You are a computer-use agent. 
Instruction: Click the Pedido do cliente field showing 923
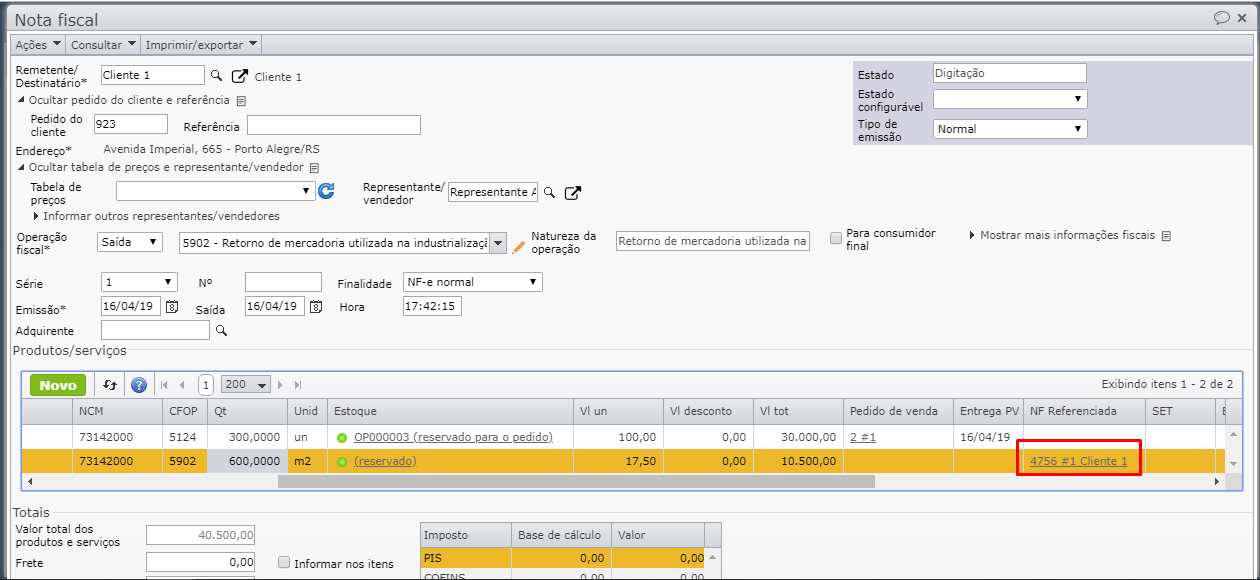pyautogui.click(x=131, y=124)
